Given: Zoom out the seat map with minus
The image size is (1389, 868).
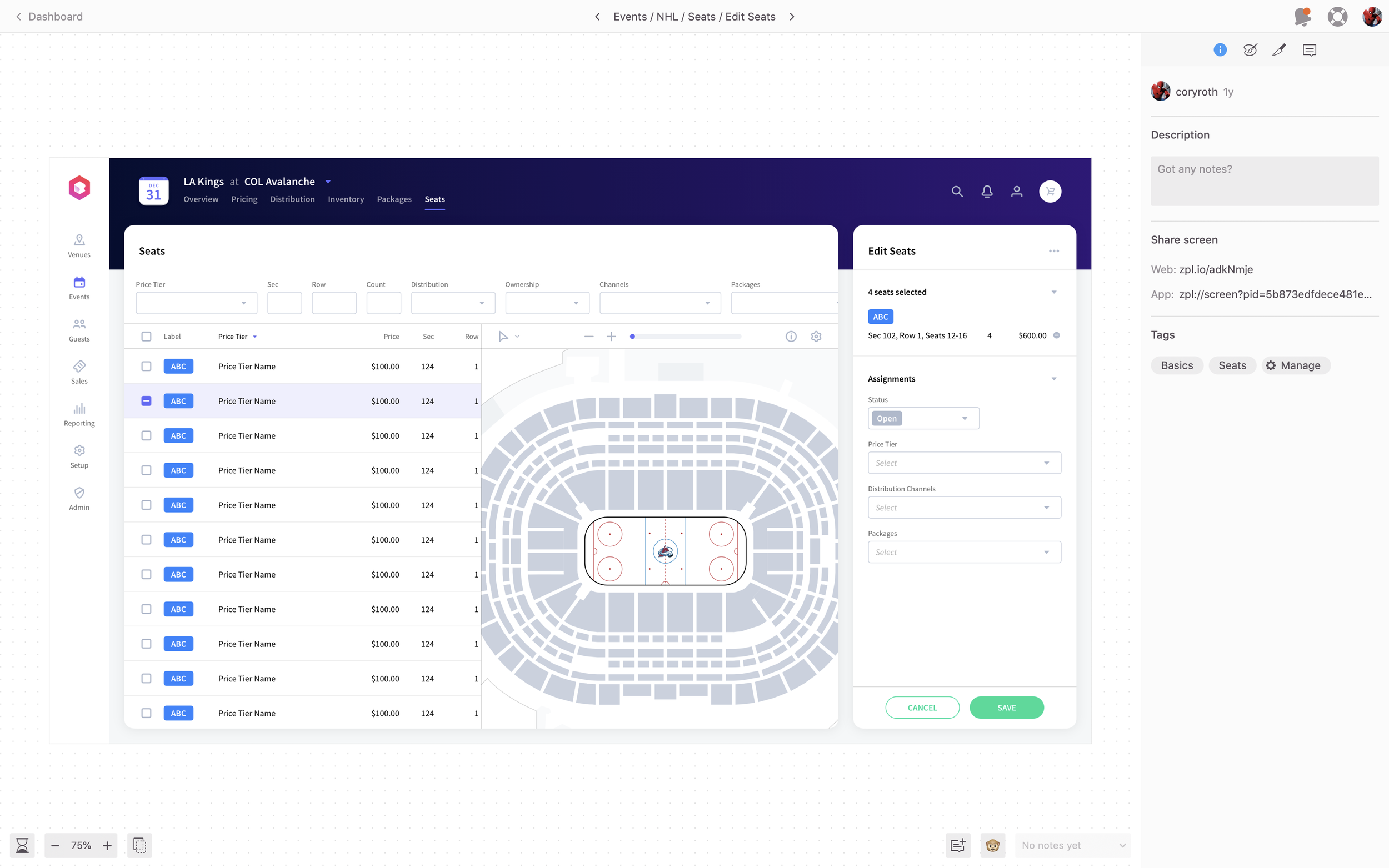Looking at the screenshot, I should tap(588, 337).
